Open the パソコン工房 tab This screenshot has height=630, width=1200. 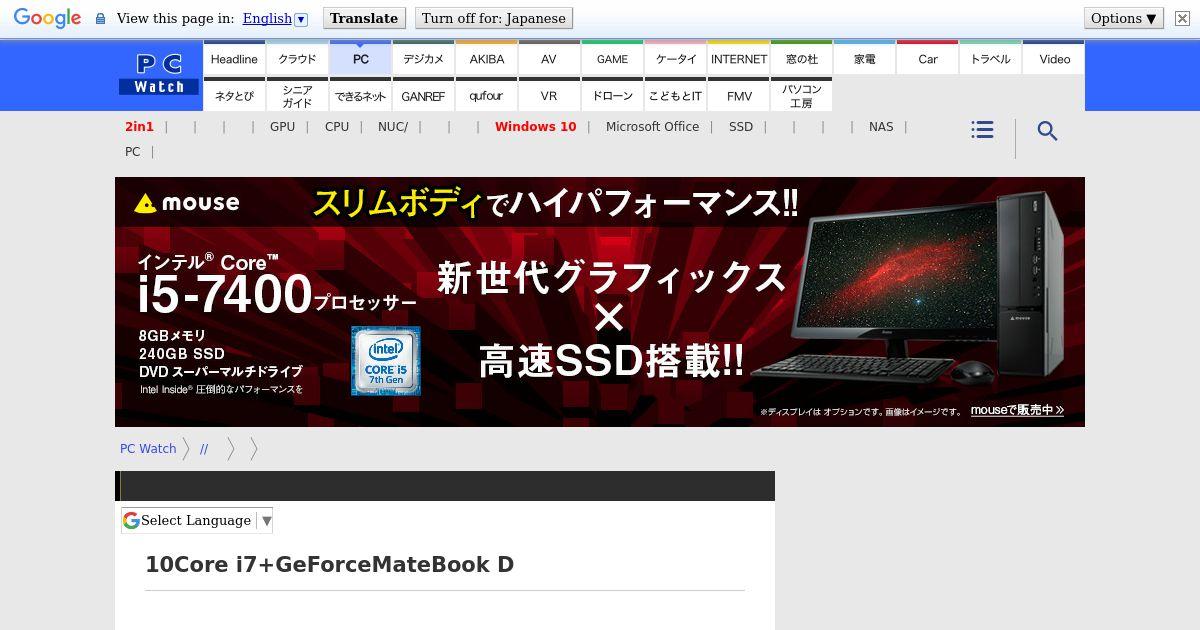[x=802, y=95]
